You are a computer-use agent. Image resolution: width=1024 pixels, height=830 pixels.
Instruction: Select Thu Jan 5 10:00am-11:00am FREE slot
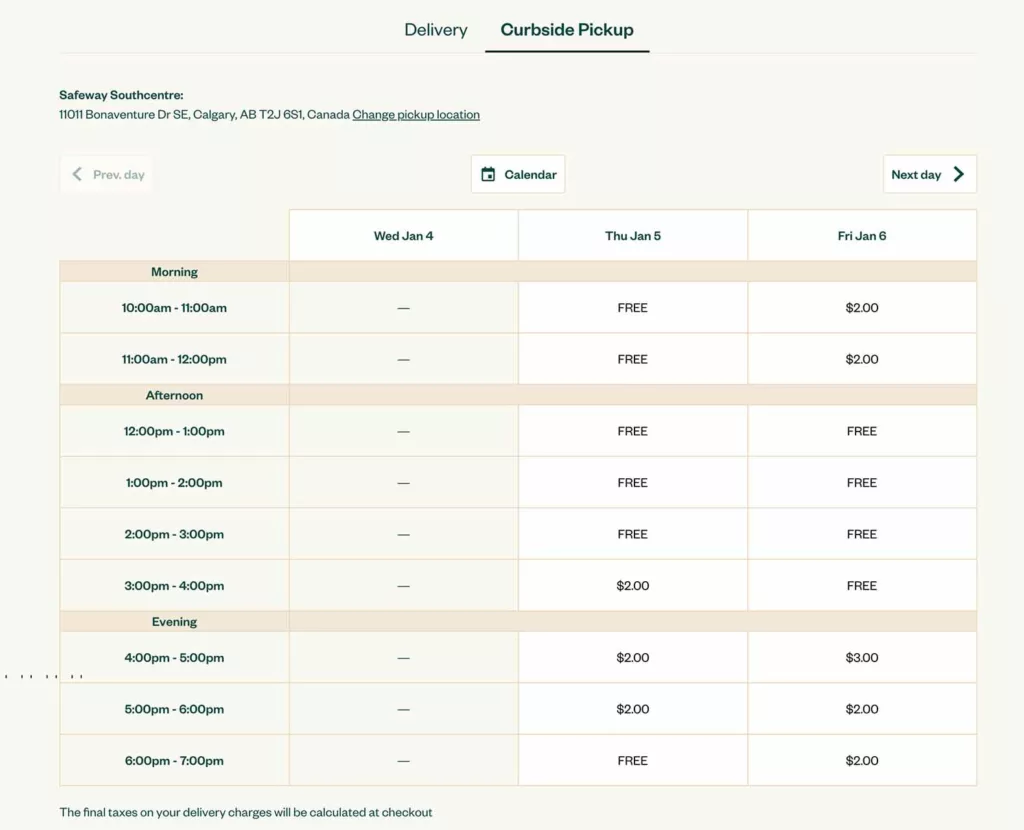[632, 308]
